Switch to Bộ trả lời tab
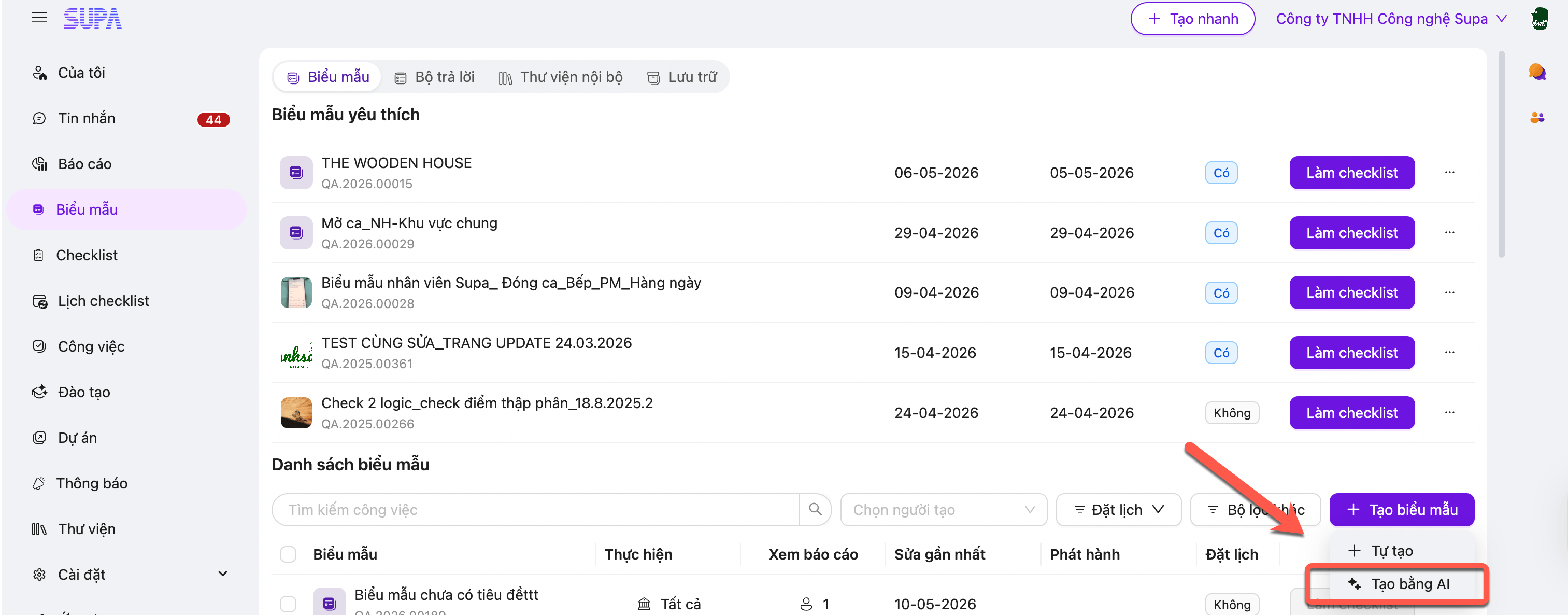This screenshot has height=615, width=1568. point(434,77)
